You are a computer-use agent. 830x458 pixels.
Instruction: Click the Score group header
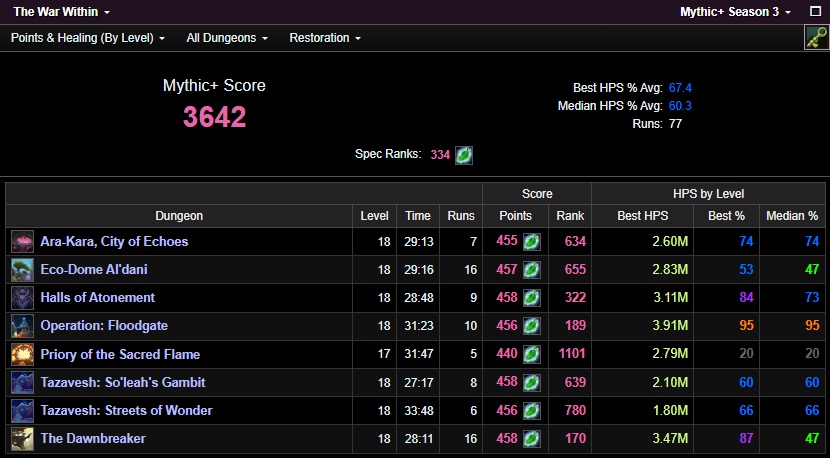click(x=537, y=194)
